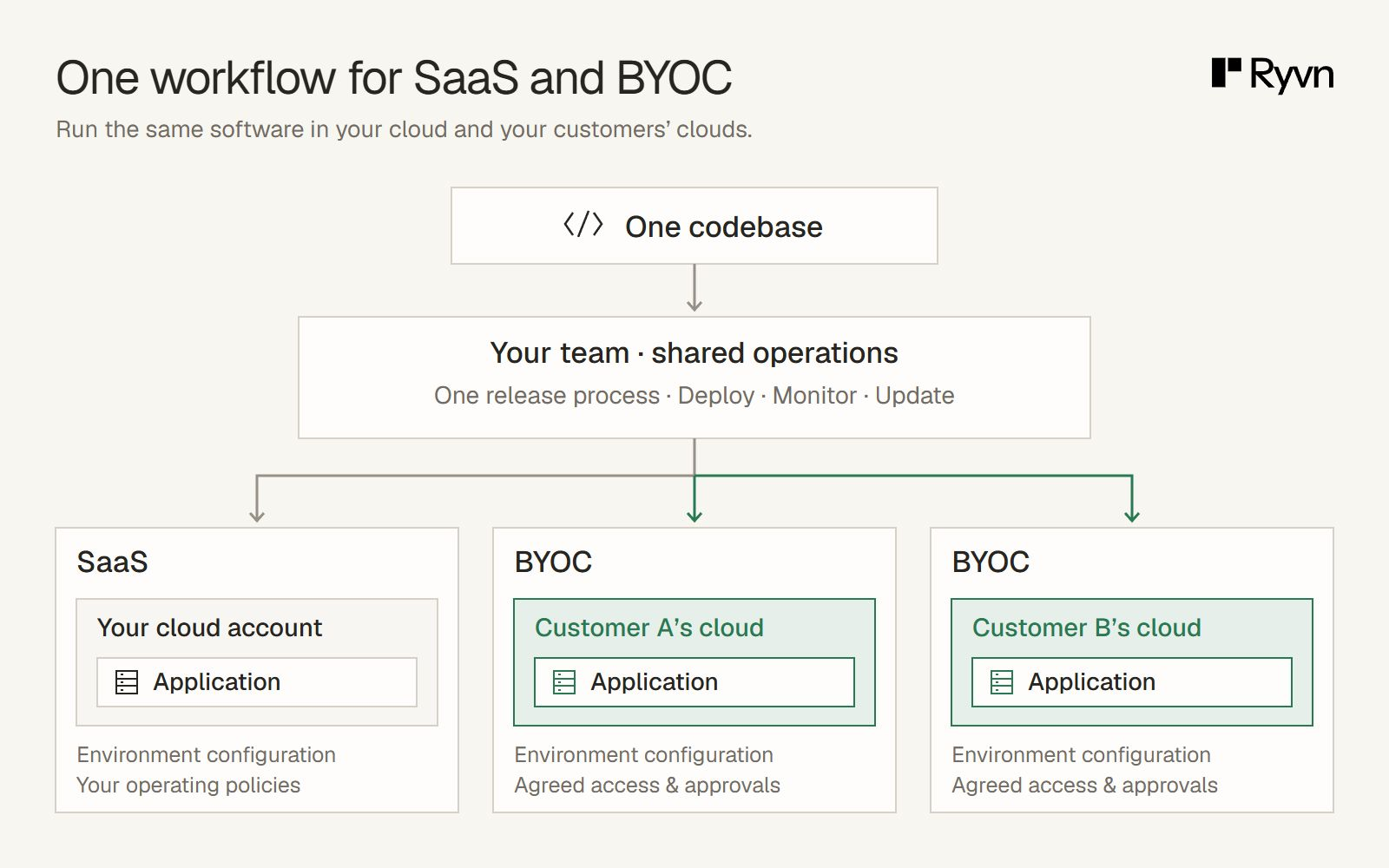Click the BYOC heading above Customer A's cloud

pyautogui.click(x=553, y=562)
